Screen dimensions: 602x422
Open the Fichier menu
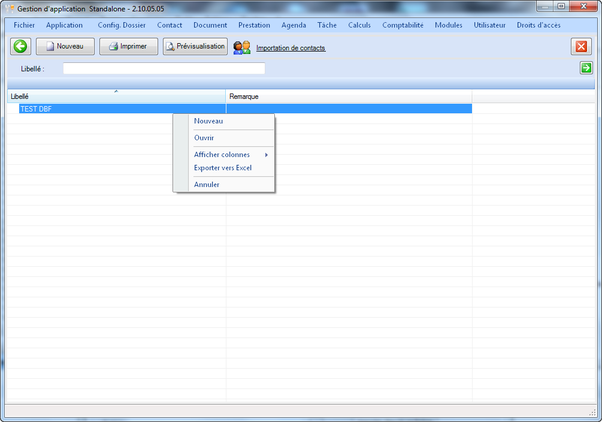tap(24, 25)
